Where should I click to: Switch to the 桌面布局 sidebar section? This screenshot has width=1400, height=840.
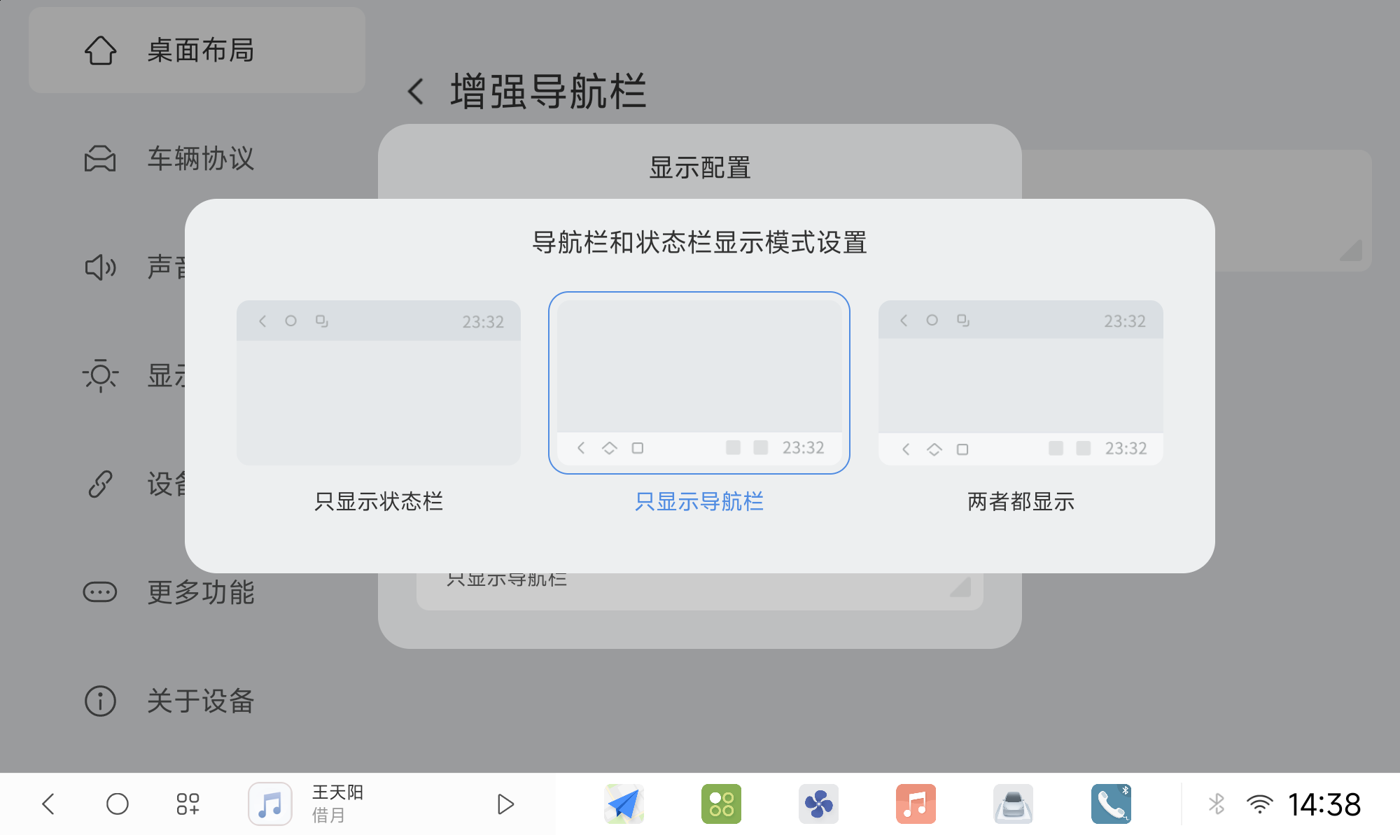tap(197, 50)
